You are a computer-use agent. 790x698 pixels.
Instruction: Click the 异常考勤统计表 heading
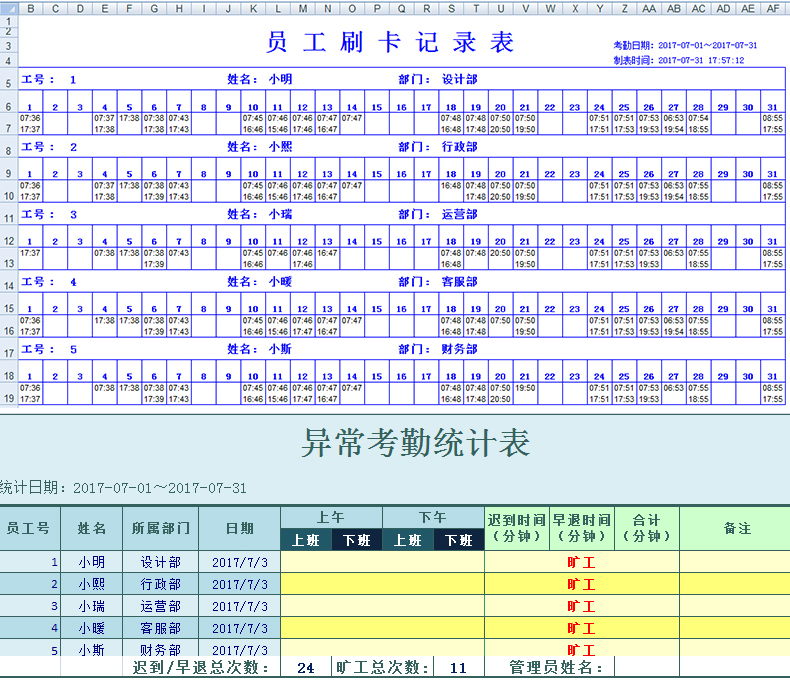point(416,442)
